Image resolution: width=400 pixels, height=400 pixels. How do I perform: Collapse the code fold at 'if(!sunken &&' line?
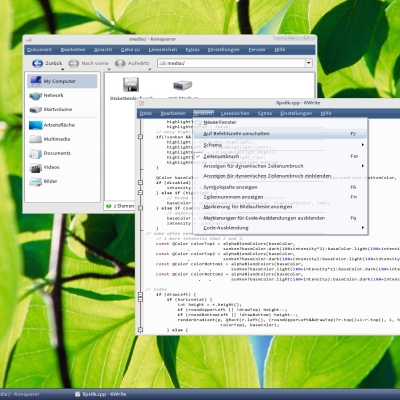[x=140, y=137]
